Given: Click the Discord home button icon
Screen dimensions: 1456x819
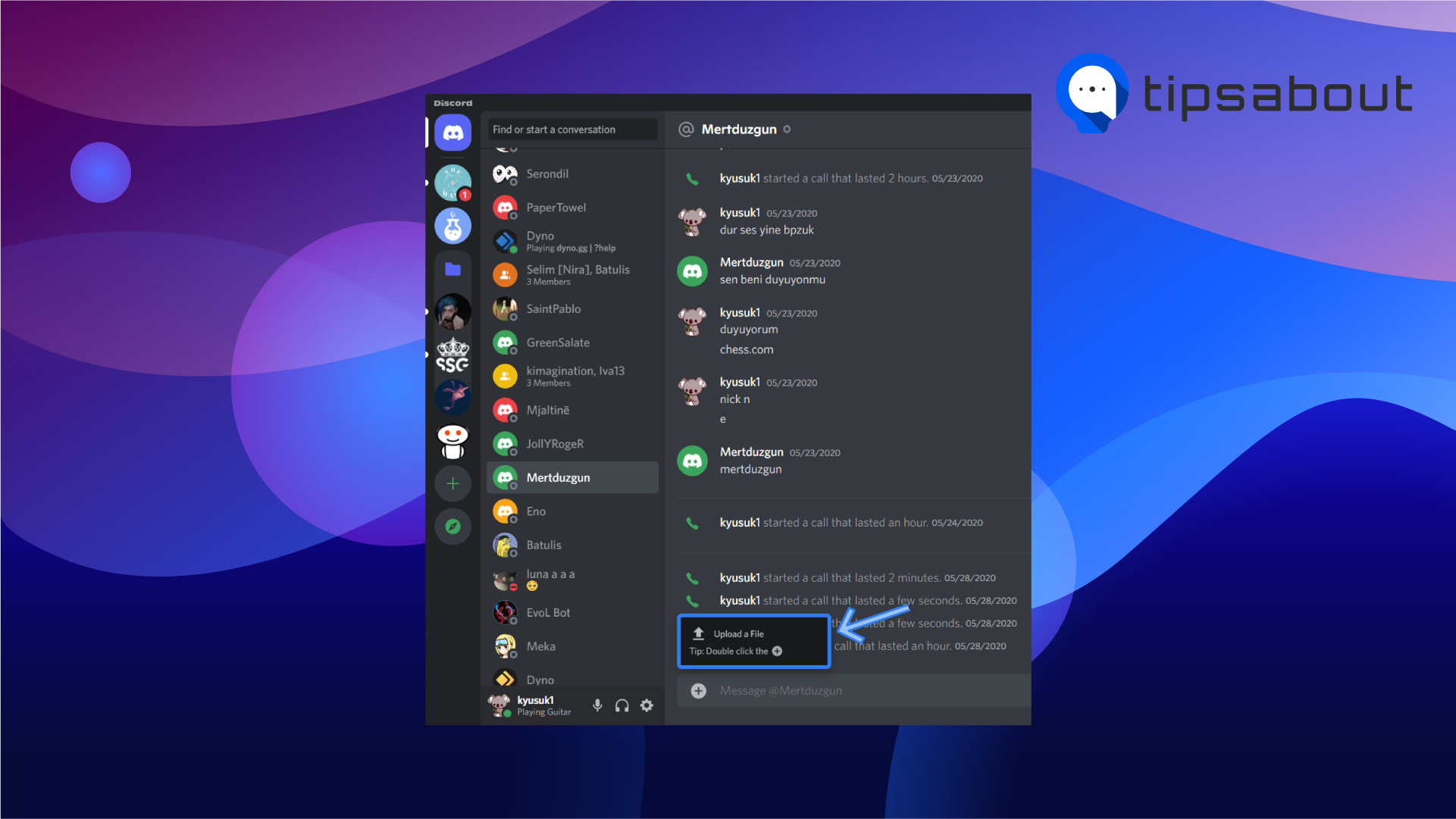Looking at the screenshot, I should (x=455, y=131).
